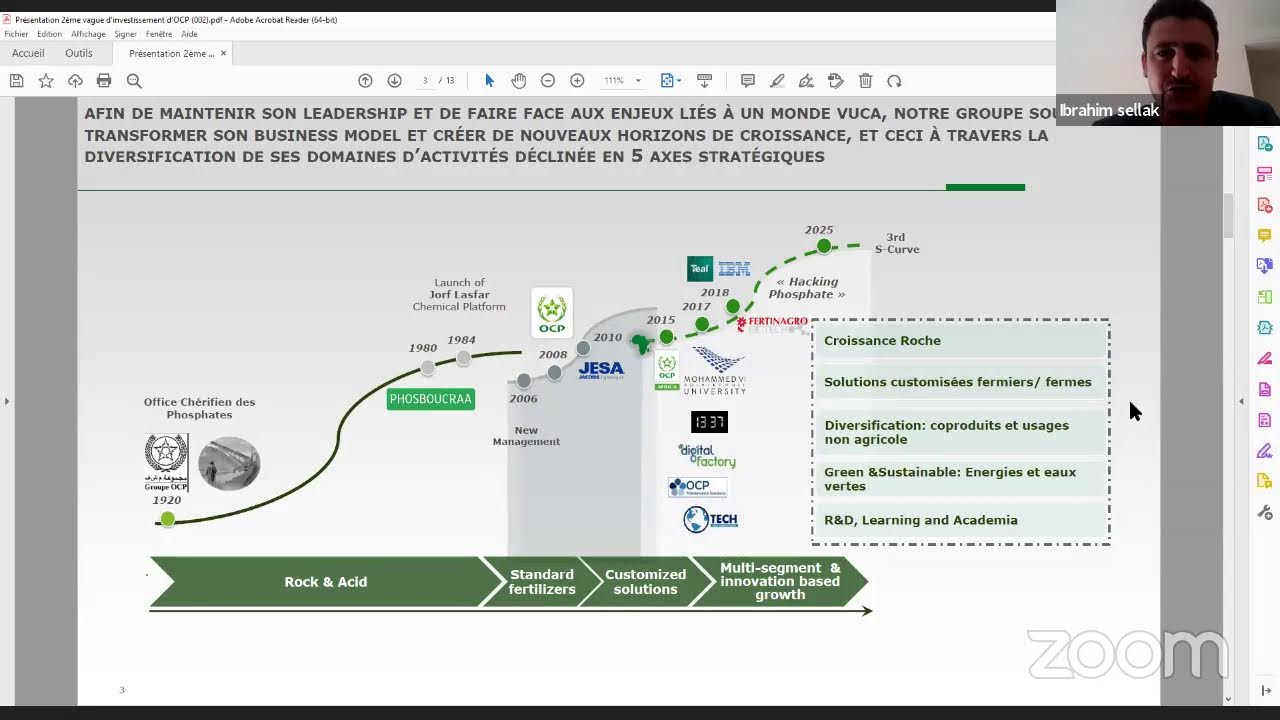Open the Fichier menu

coord(16,34)
